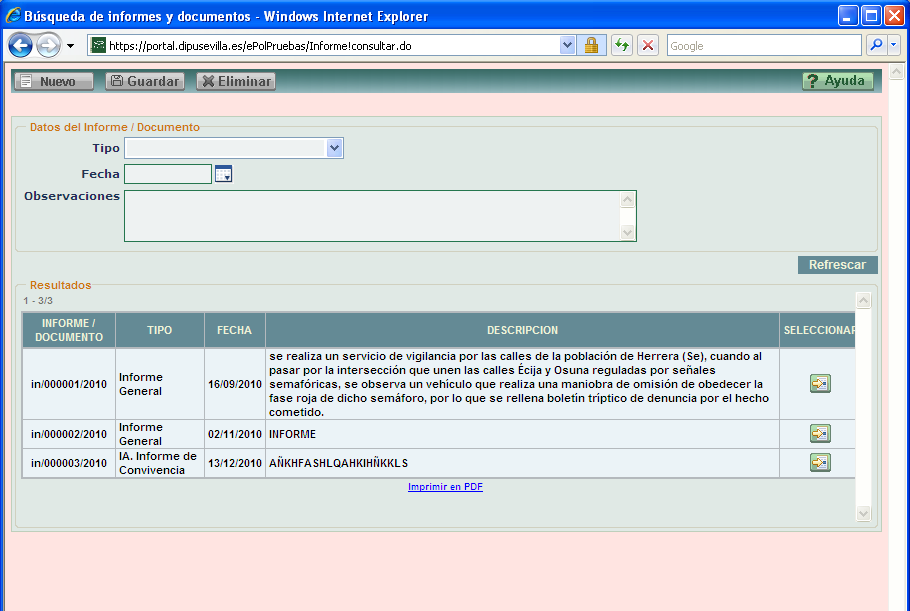The width and height of the screenshot is (910, 611).
Task: Click the browser Stop loading icon
Action: pyautogui.click(x=648, y=46)
